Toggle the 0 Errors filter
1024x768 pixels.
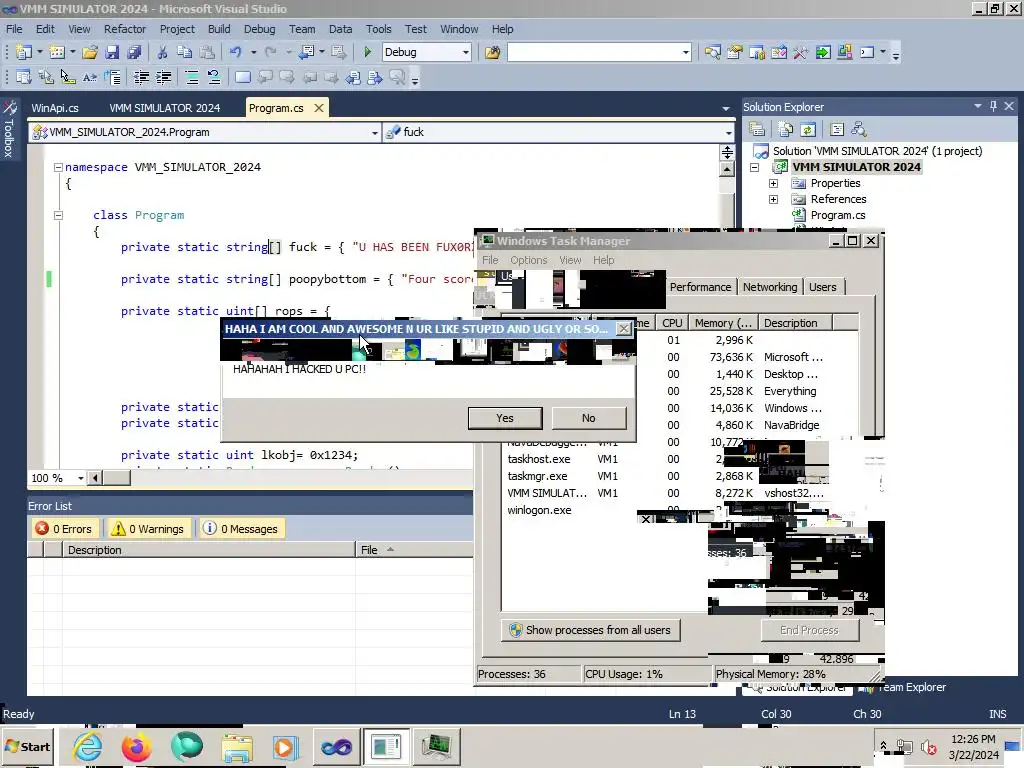coord(65,528)
